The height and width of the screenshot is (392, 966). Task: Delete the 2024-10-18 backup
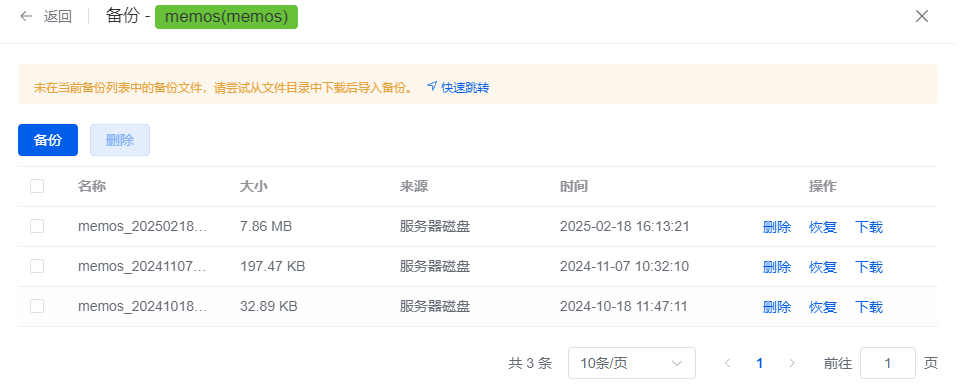[777, 307]
